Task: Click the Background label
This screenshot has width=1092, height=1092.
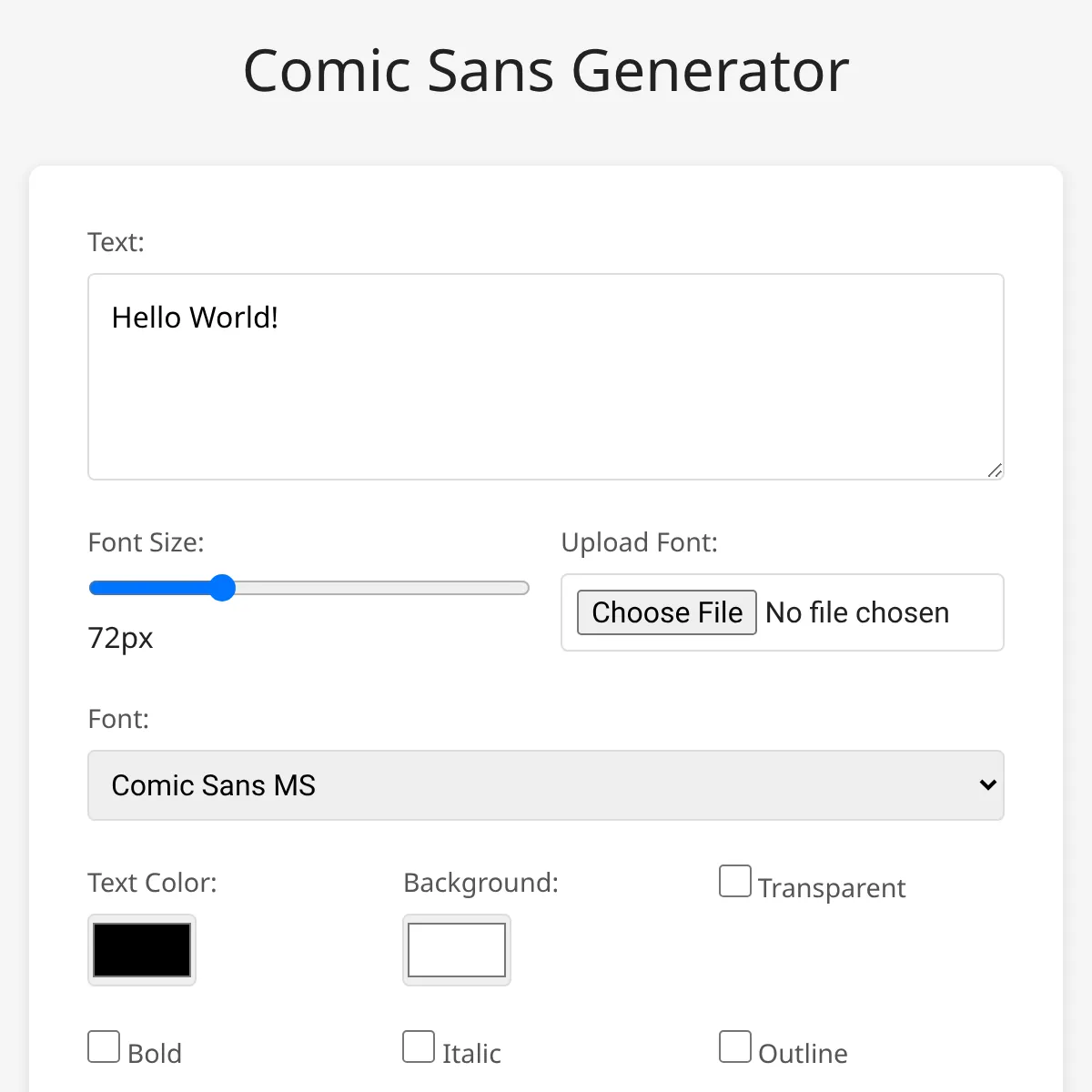Action: (x=481, y=883)
